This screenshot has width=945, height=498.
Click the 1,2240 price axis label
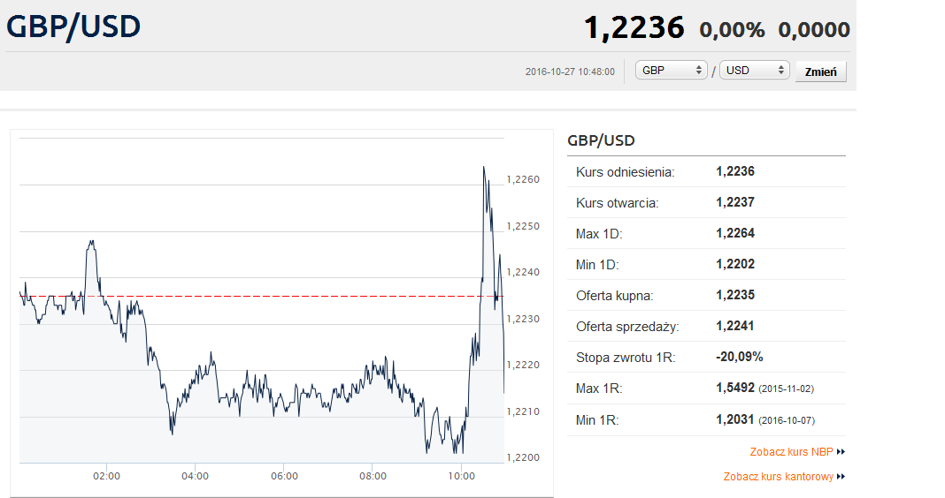pyautogui.click(x=523, y=273)
